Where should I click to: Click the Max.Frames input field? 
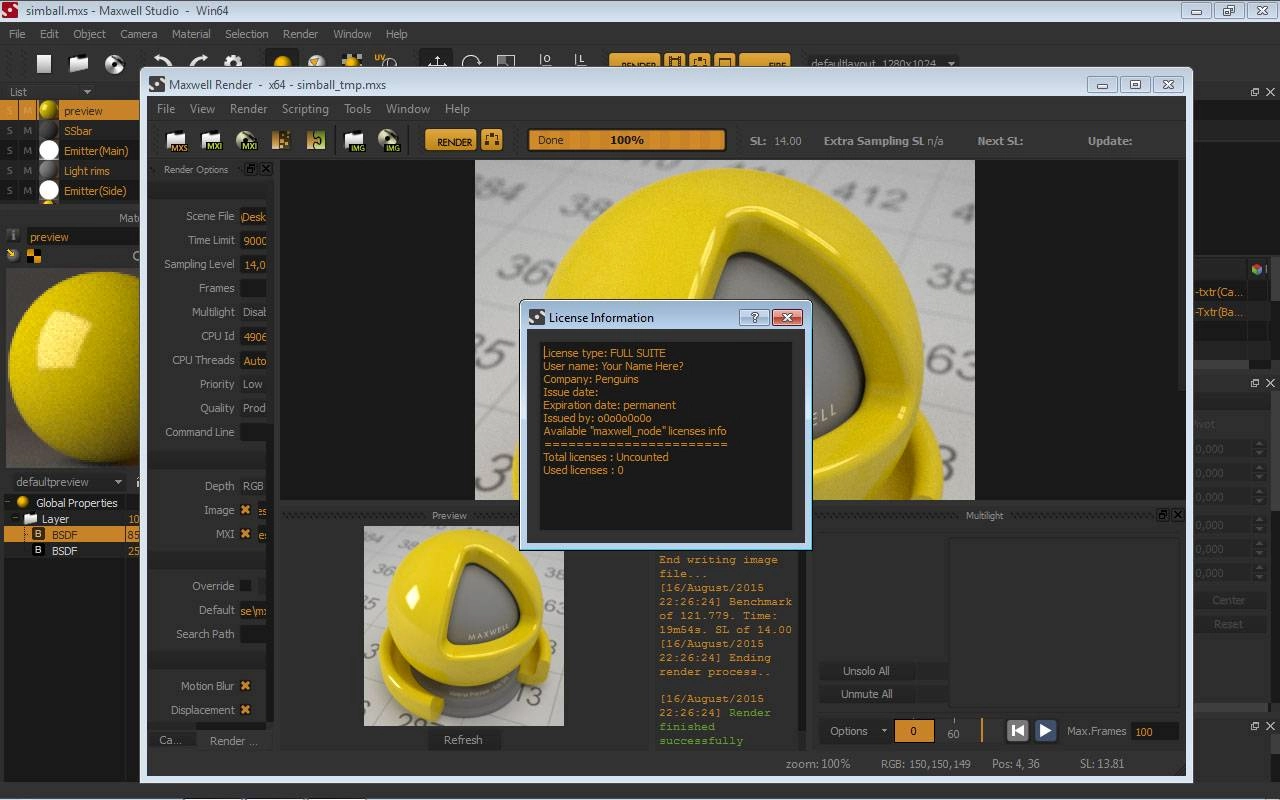point(1154,731)
